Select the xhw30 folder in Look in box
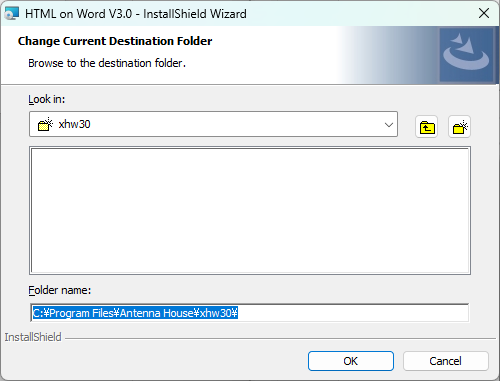Image resolution: width=500 pixels, height=381 pixels. pyautogui.click(x=213, y=124)
